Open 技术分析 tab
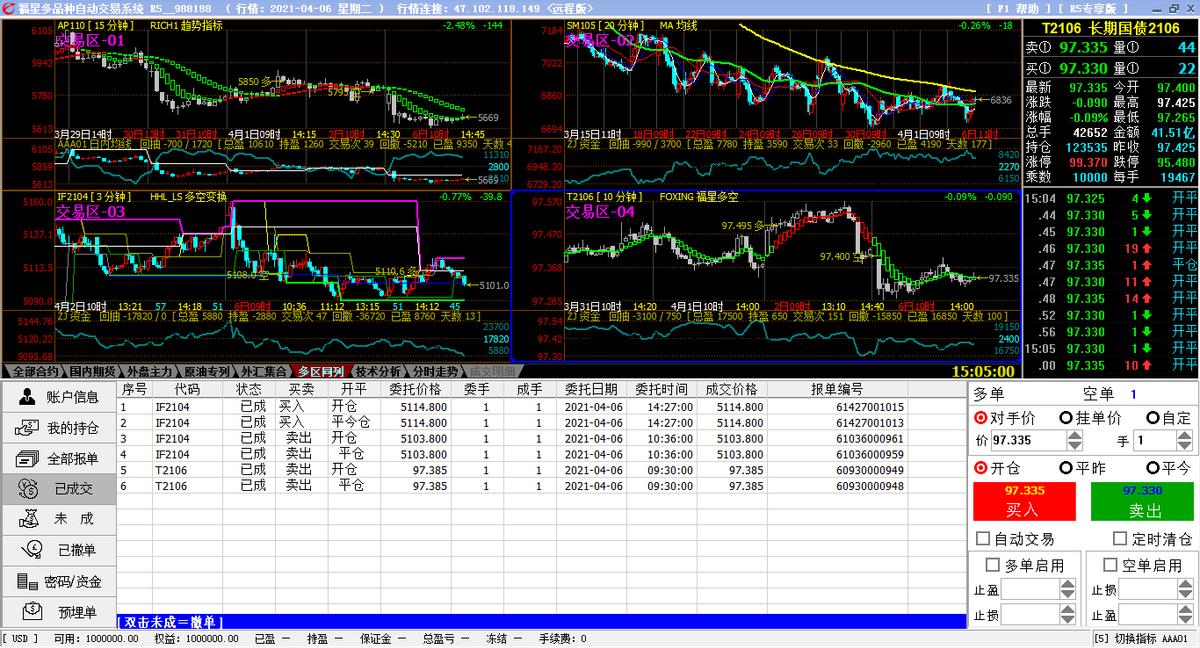The width and height of the screenshot is (1200, 648). pyautogui.click(x=380, y=371)
